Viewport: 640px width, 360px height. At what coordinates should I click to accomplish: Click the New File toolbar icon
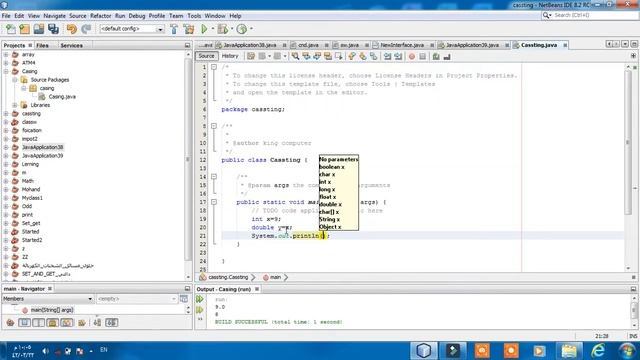coord(11,29)
